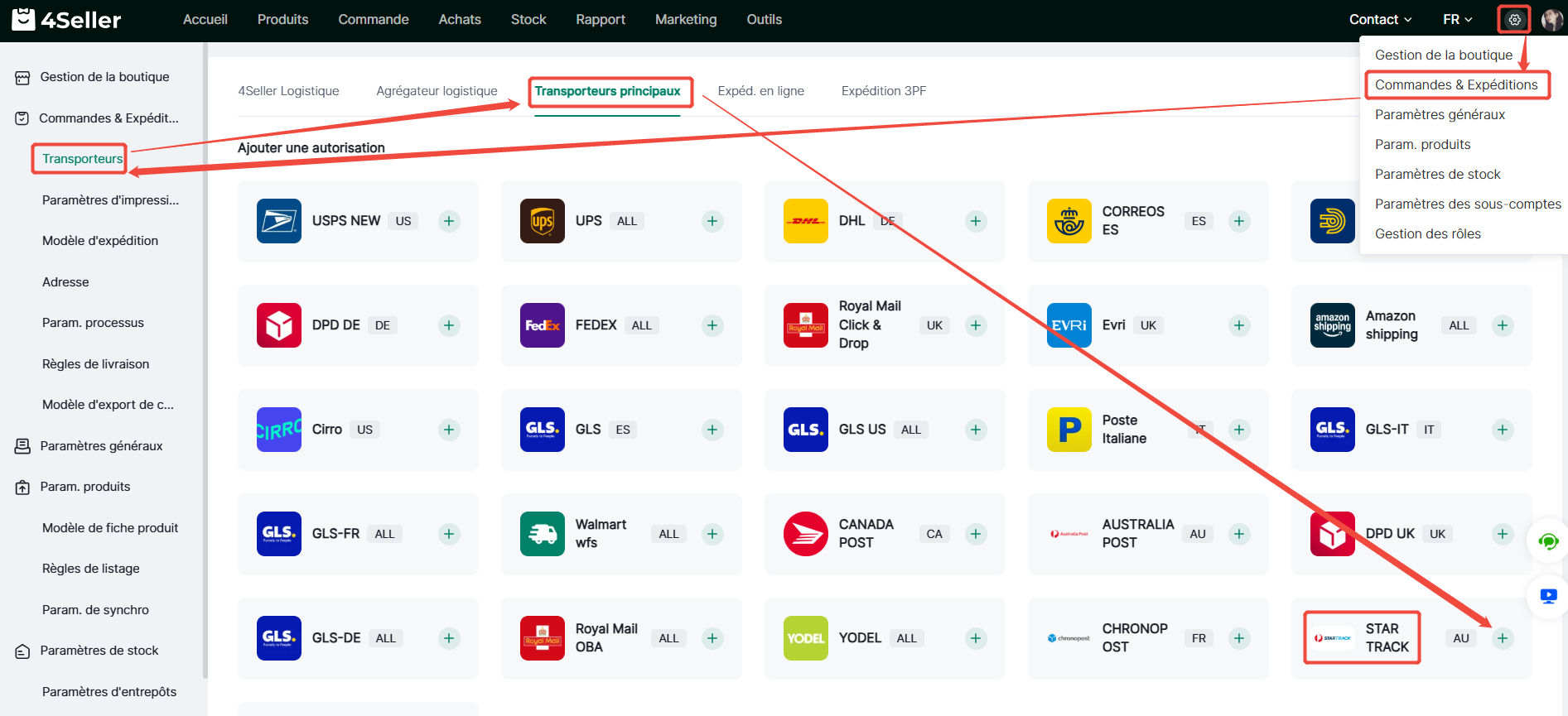Add Cirro carrier with plus icon
Viewport: 1568px width, 716px height.
[x=449, y=430]
